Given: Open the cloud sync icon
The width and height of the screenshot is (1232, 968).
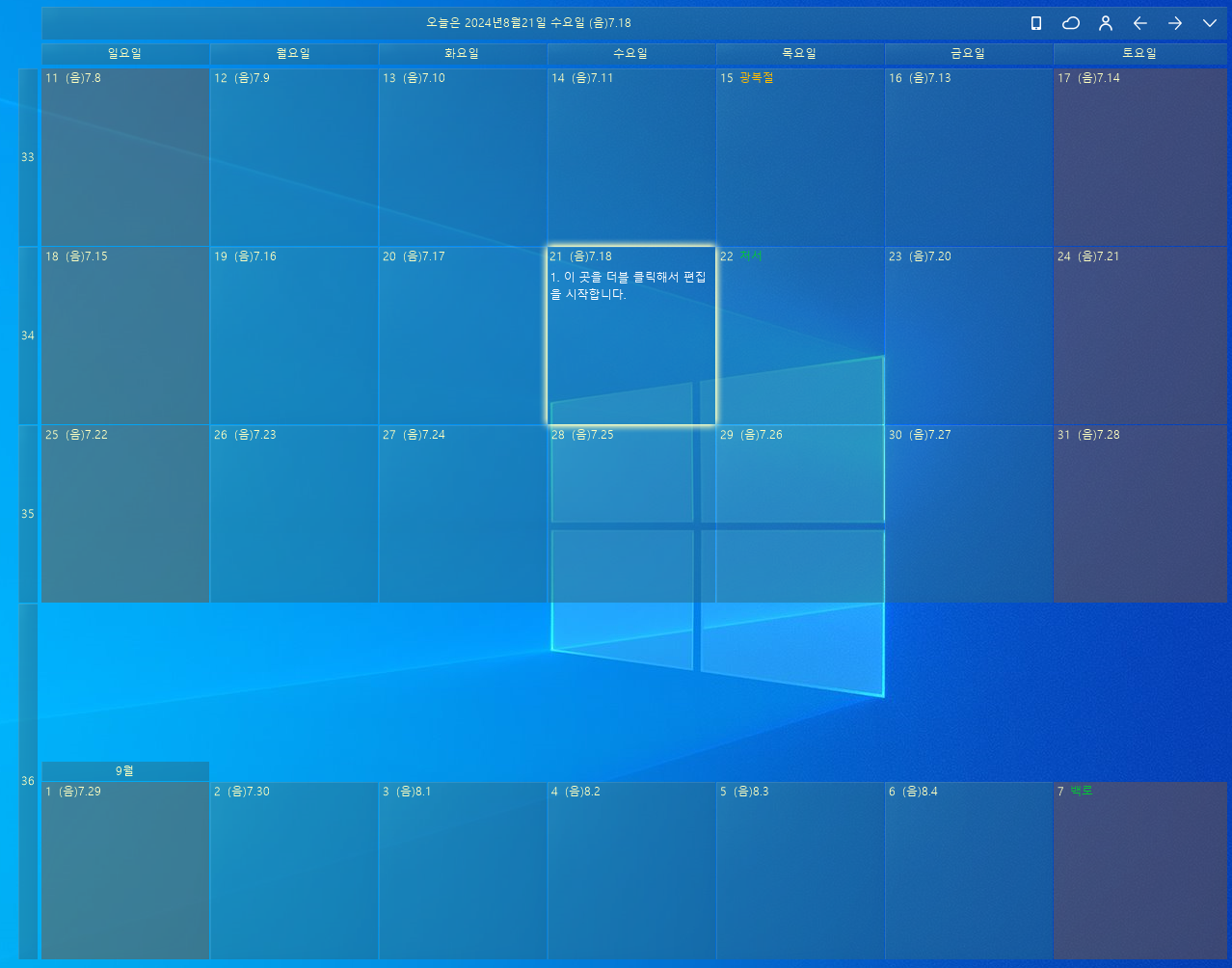Looking at the screenshot, I should (x=1071, y=23).
